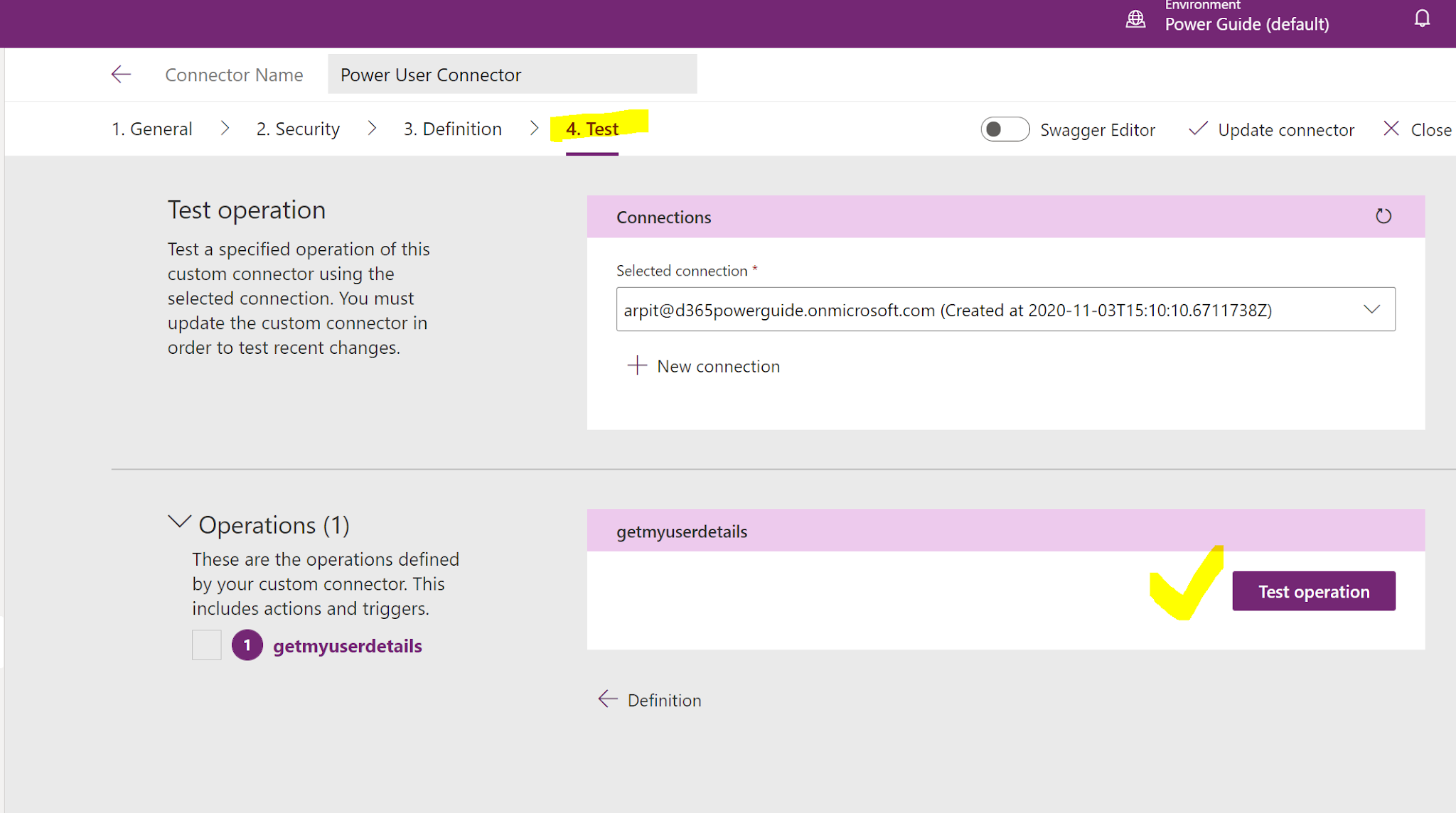This screenshot has height=813, width=1456.
Task: Click the Environment globe icon
Action: [1135, 19]
